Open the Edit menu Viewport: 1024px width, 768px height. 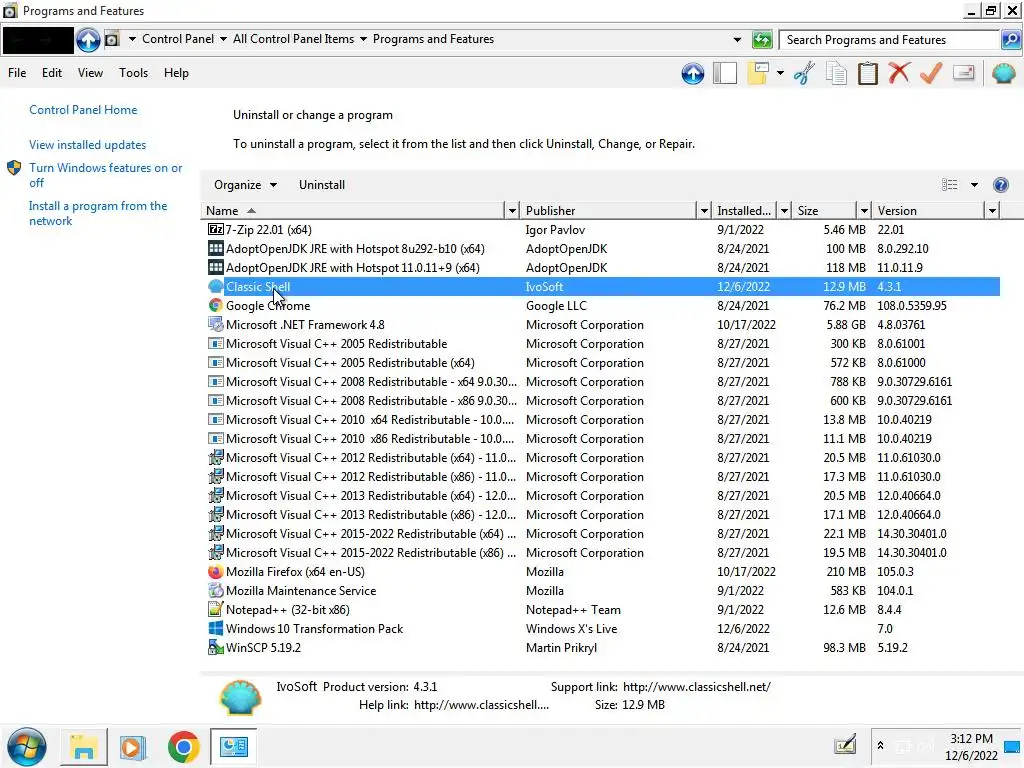(52, 73)
